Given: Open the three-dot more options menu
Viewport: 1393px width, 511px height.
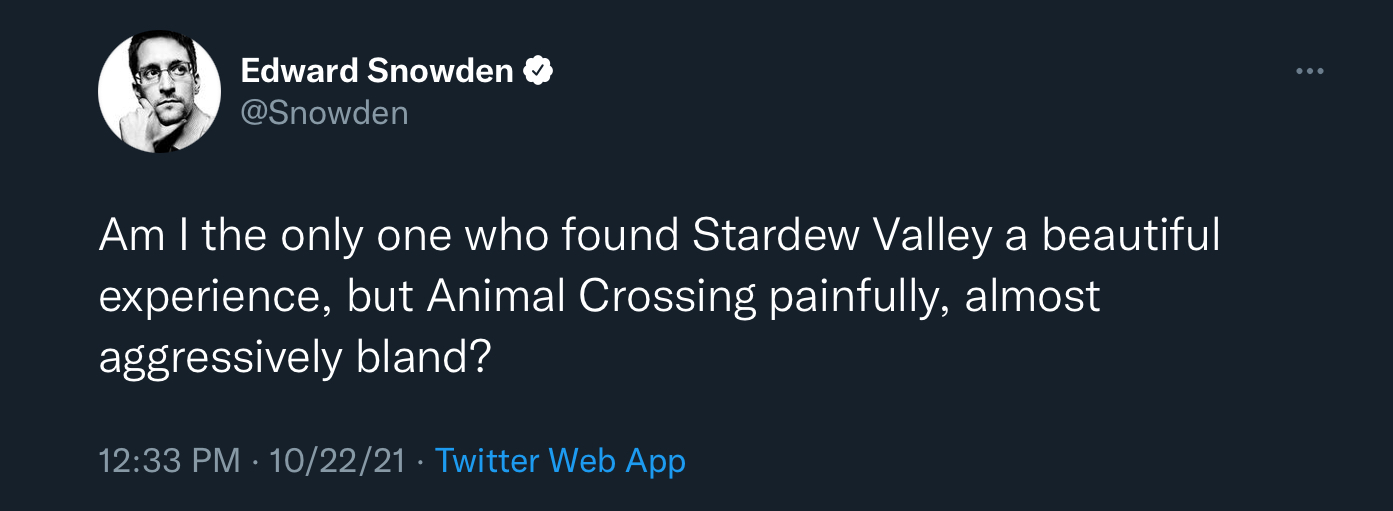Looking at the screenshot, I should pyautogui.click(x=1309, y=72).
